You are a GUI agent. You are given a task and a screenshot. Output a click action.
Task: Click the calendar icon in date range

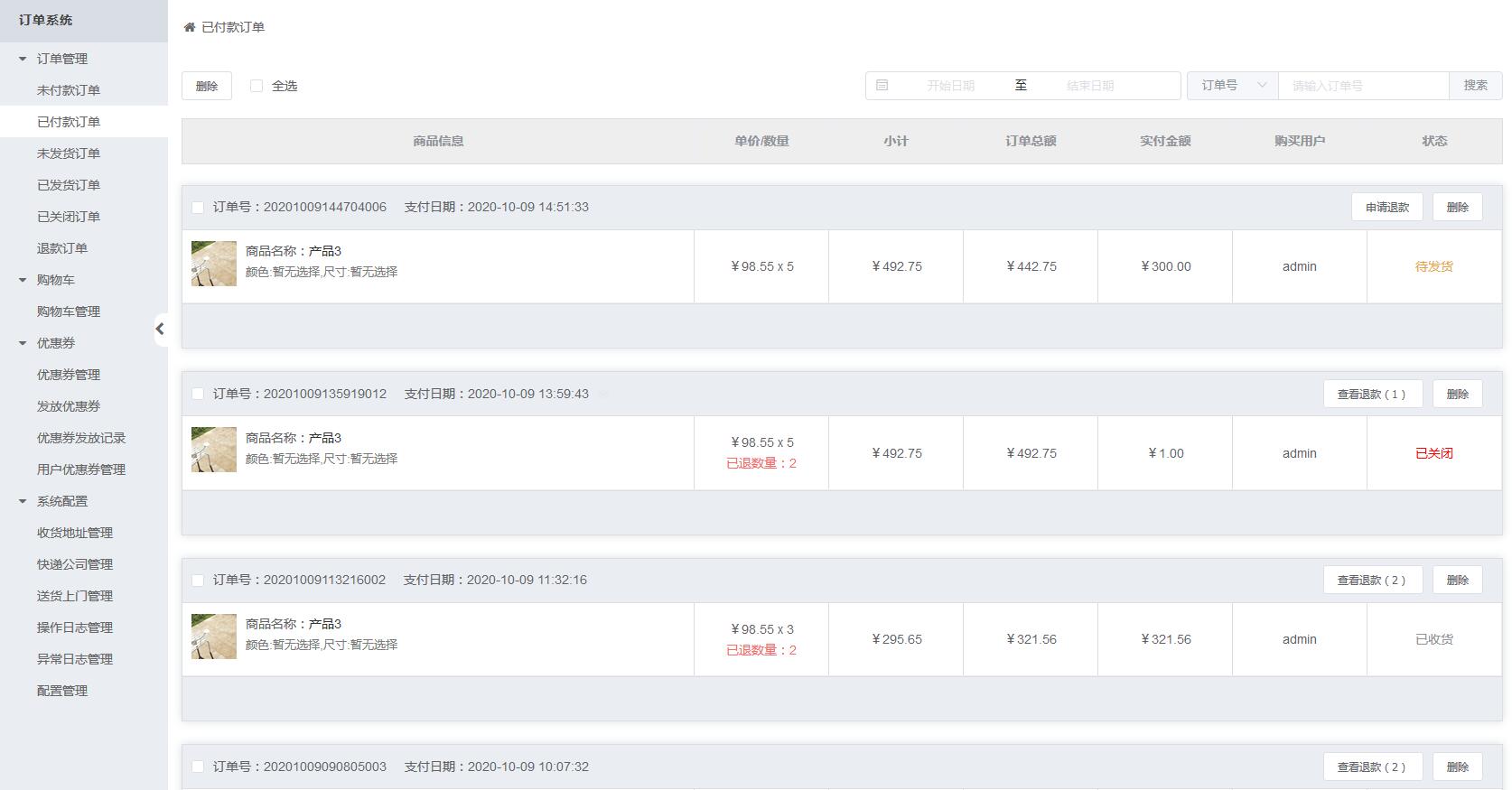click(x=882, y=85)
